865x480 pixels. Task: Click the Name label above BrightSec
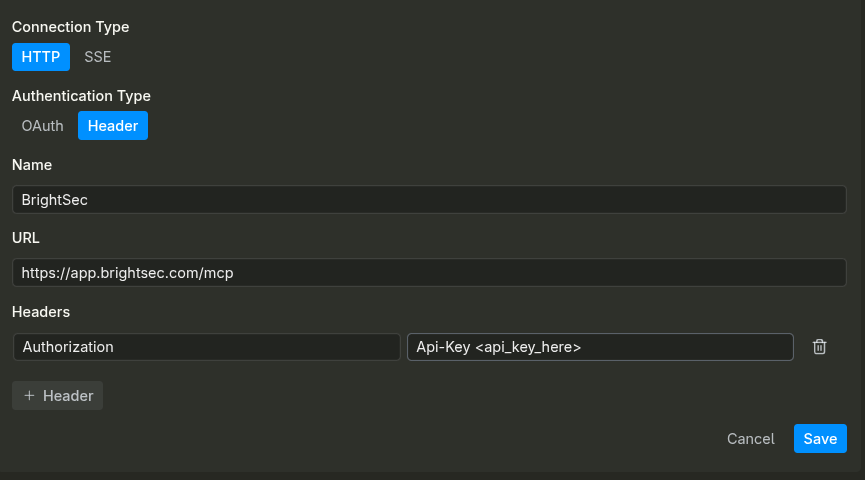pos(32,165)
